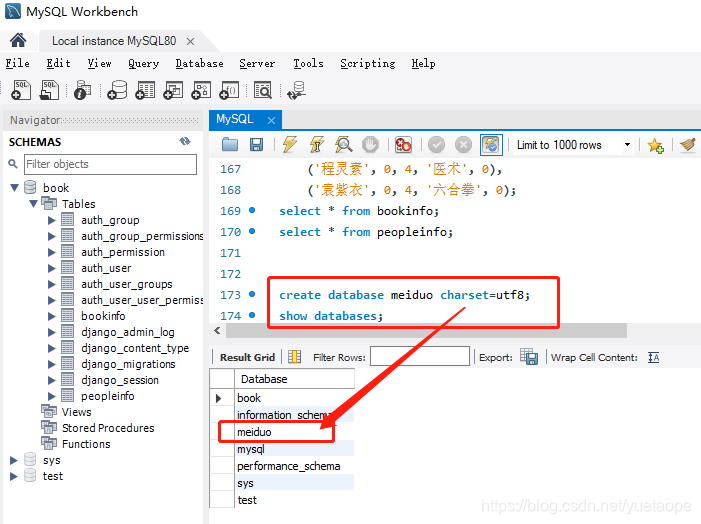The height and width of the screenshot is (524, 701).
Task: Collapse the book schema
Action: (14, 187)
